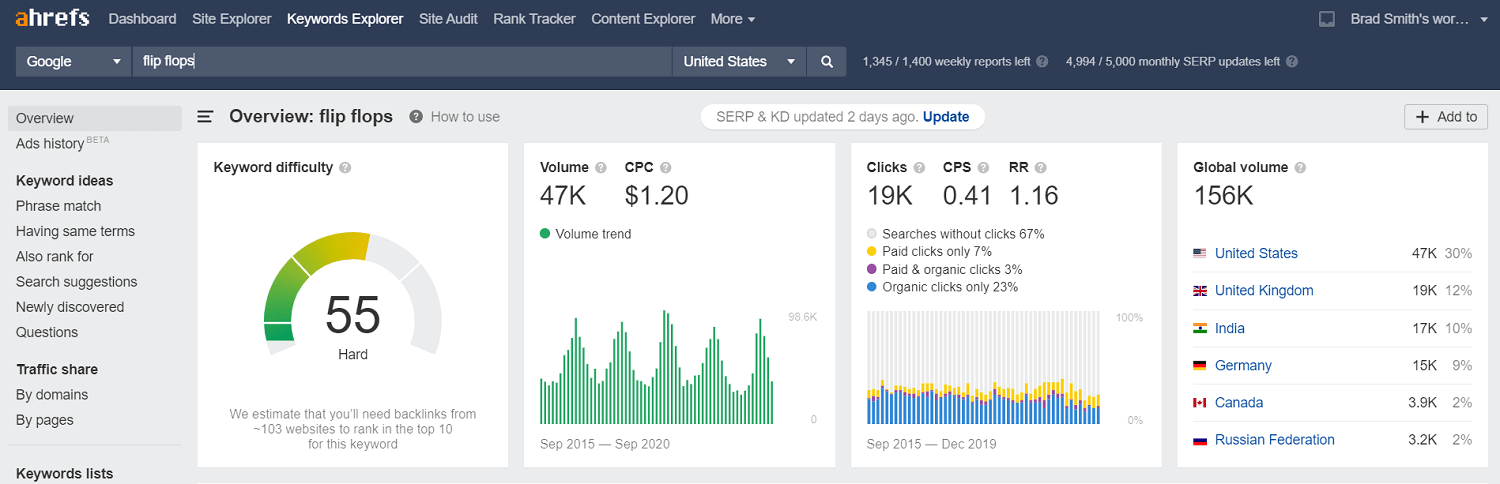Viewport: 1500px width, 484px height.
Task: Click the purple Paid & organic clicks dot
Action: pos(872,270)
